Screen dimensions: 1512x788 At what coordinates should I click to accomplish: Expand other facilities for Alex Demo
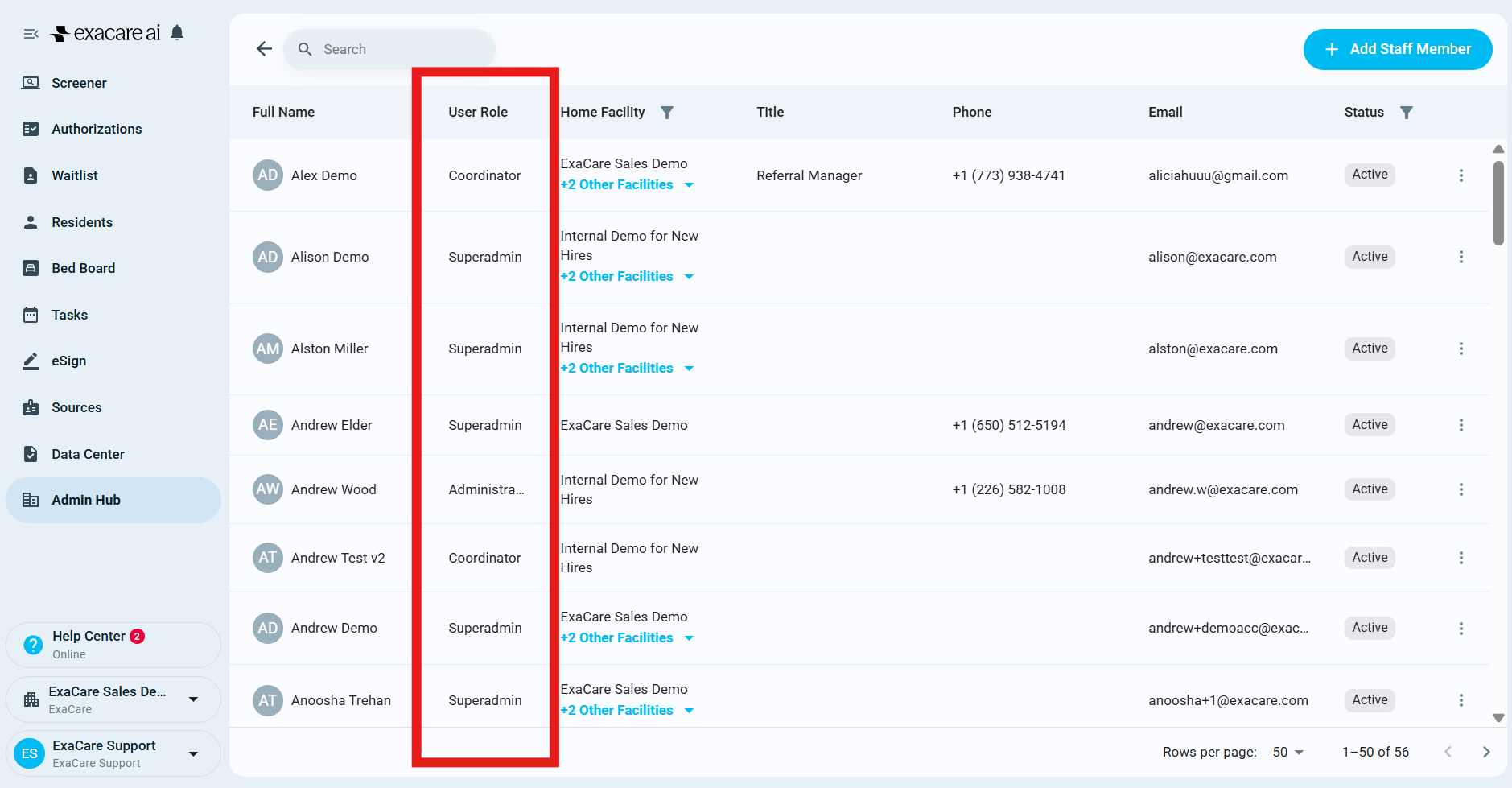coord(627,184)
